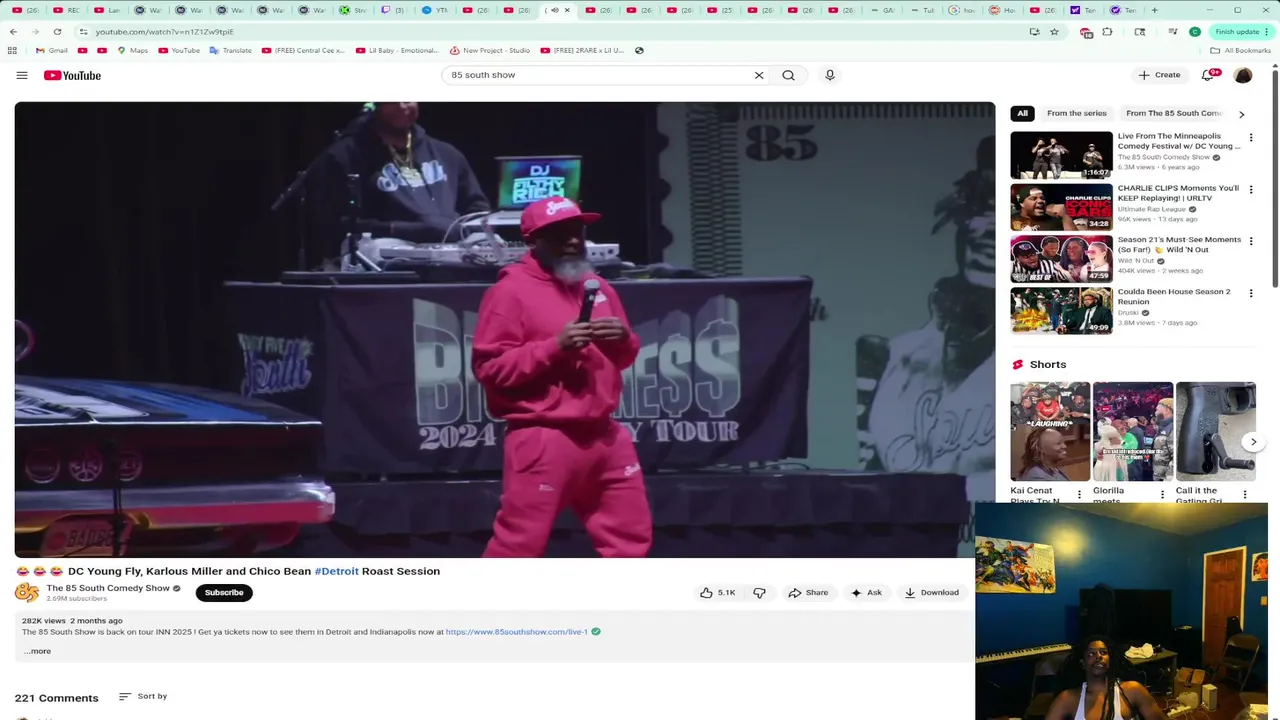The height and width of the screenshot is (720, 1280).
Task: Select the From The 85 South Comedy chip
Action: tap(1174, 114)
